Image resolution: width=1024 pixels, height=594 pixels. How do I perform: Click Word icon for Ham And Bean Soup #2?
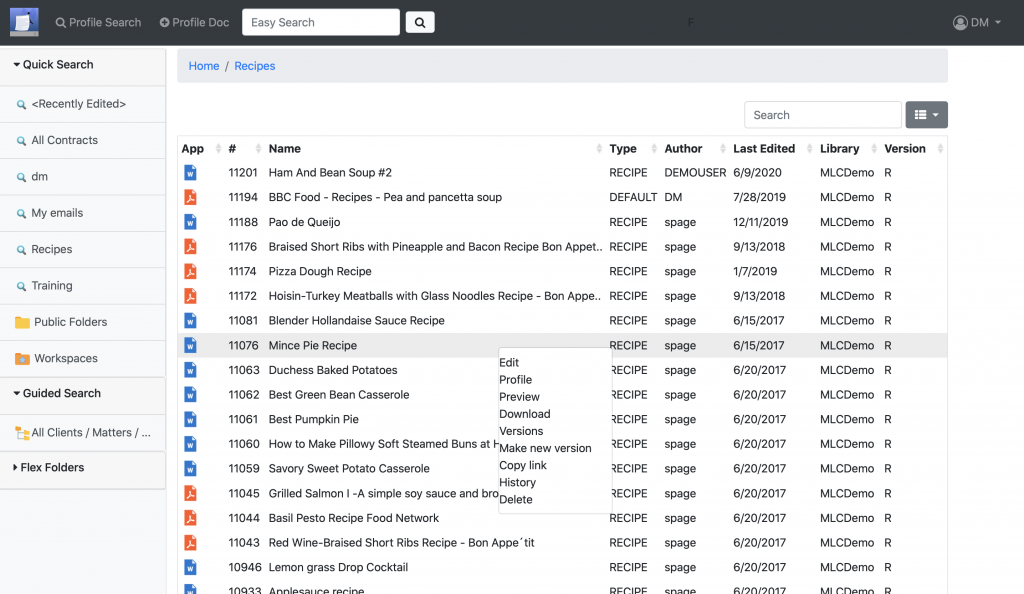pyautogui.click(x=190, y=172)
